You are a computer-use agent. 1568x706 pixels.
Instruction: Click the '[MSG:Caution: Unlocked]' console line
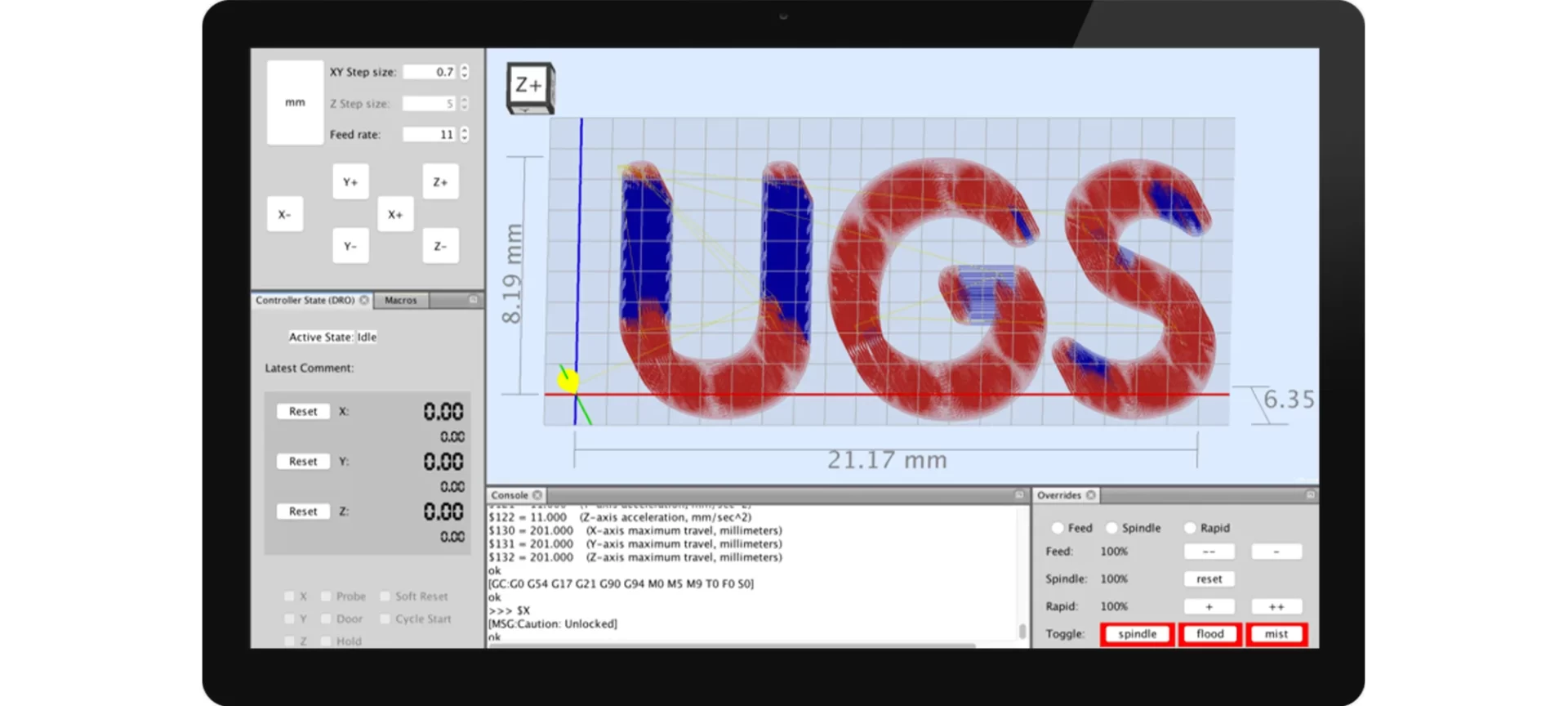click(x=553, y=623)
